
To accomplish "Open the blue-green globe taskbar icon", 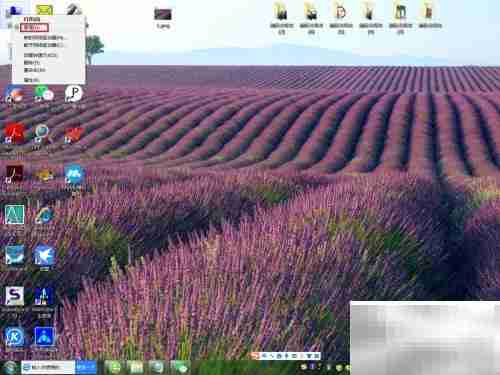I will 157,367.
